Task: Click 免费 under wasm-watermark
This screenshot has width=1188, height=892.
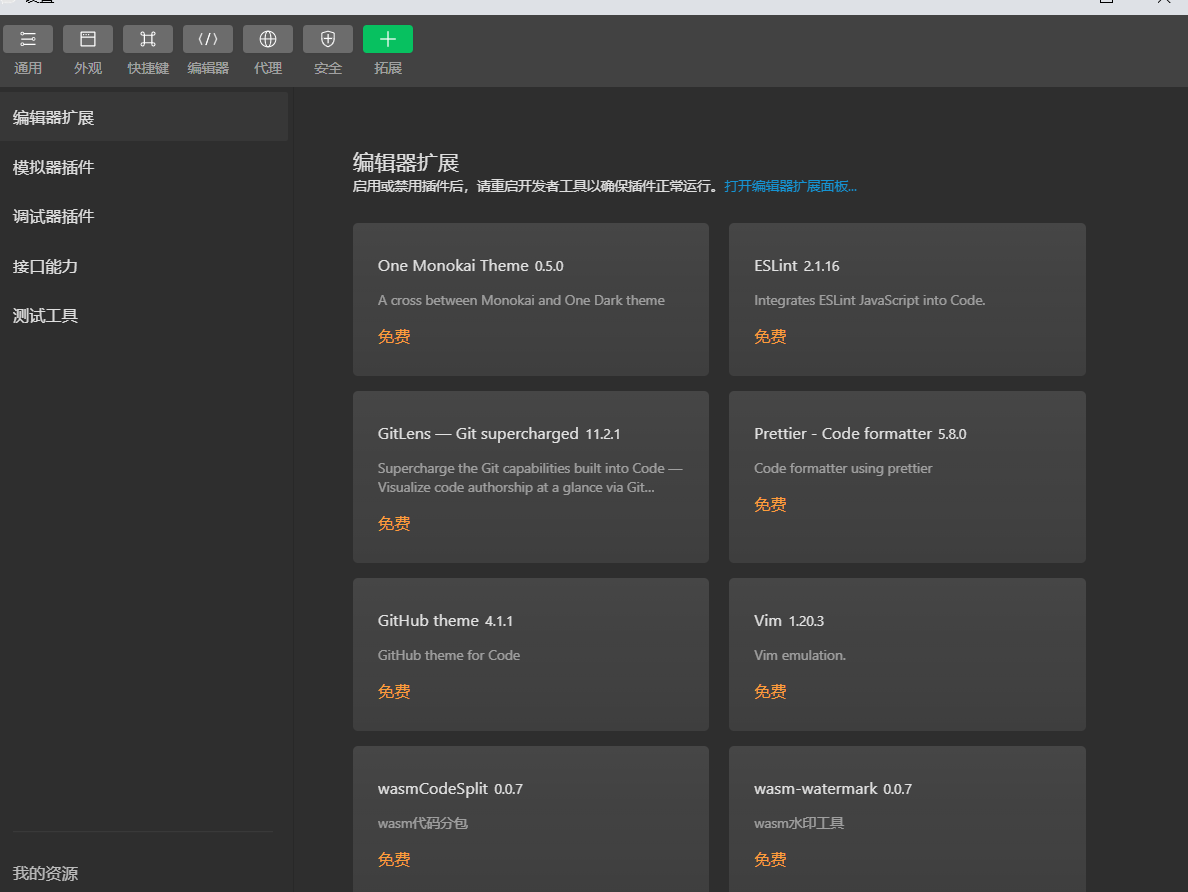Action: (771, 859)
